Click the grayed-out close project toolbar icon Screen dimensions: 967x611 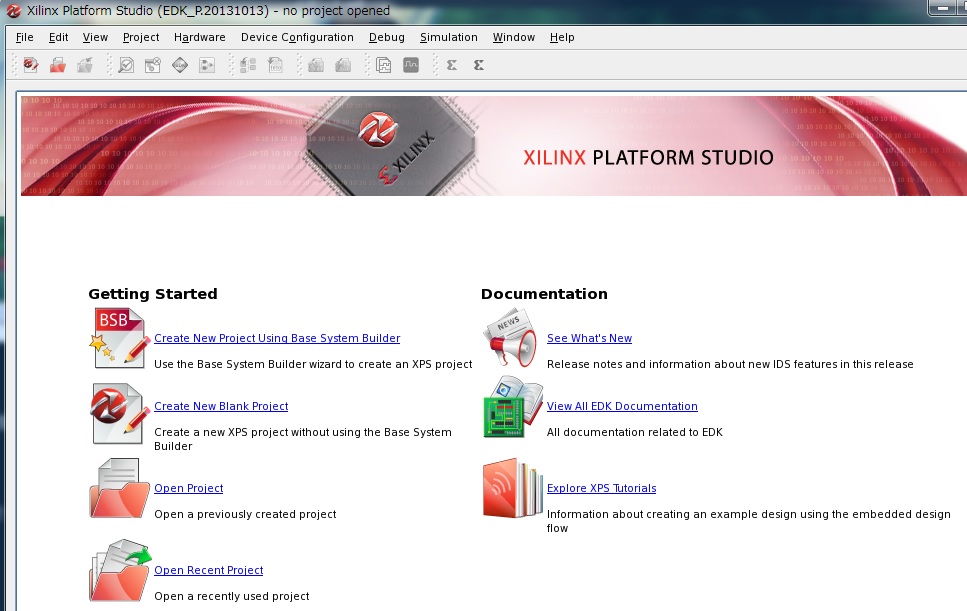[x=85, y=65]
